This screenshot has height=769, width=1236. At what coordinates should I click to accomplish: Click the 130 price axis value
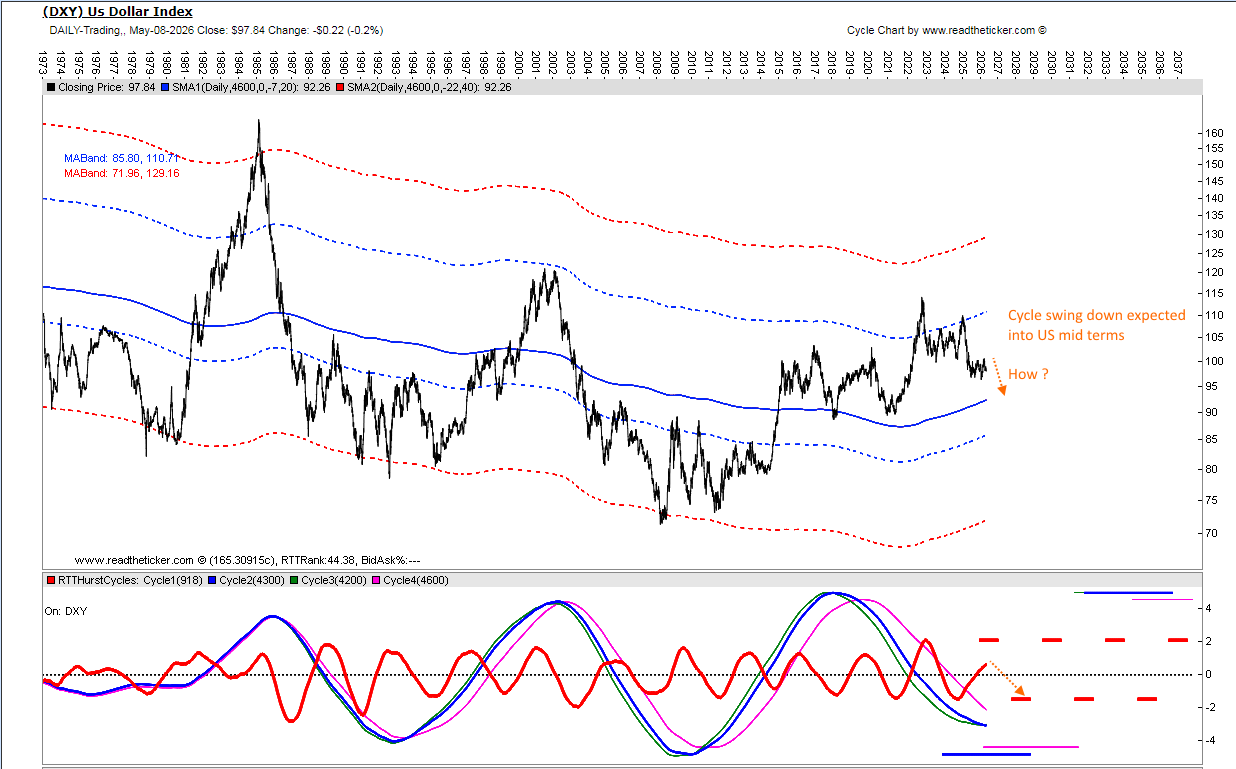click(1212, 234)
